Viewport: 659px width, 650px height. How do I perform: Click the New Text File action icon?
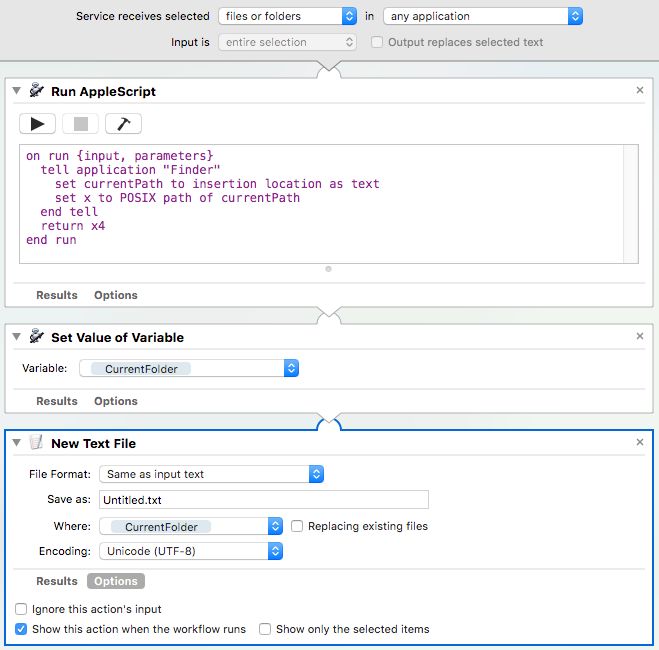[x=37, y=442]
